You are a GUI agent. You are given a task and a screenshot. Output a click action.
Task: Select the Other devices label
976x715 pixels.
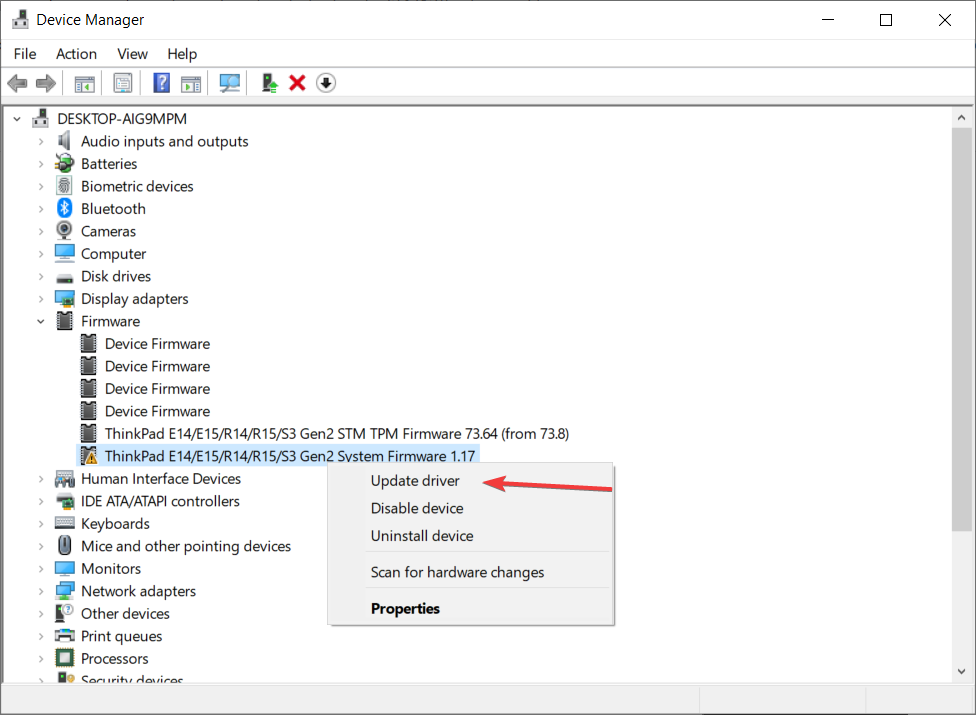coord(125,614)
